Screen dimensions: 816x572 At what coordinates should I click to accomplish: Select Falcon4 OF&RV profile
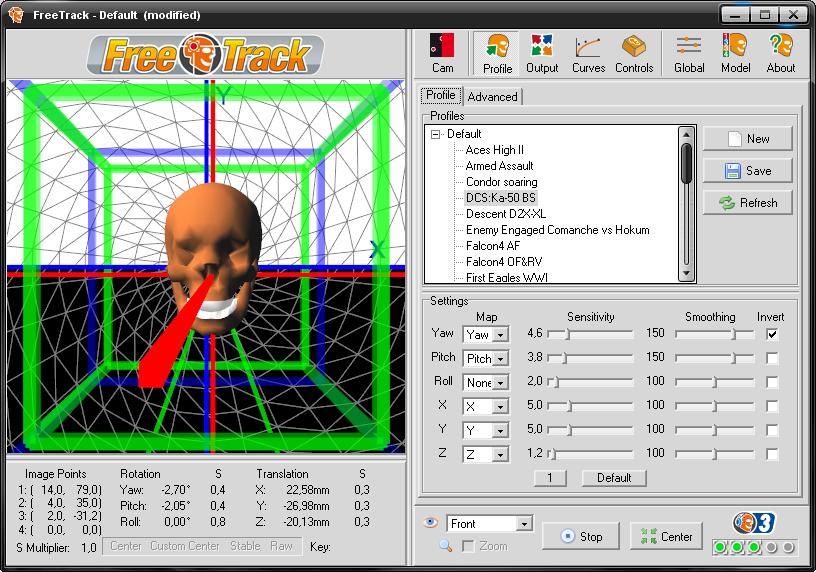point(504,262)
